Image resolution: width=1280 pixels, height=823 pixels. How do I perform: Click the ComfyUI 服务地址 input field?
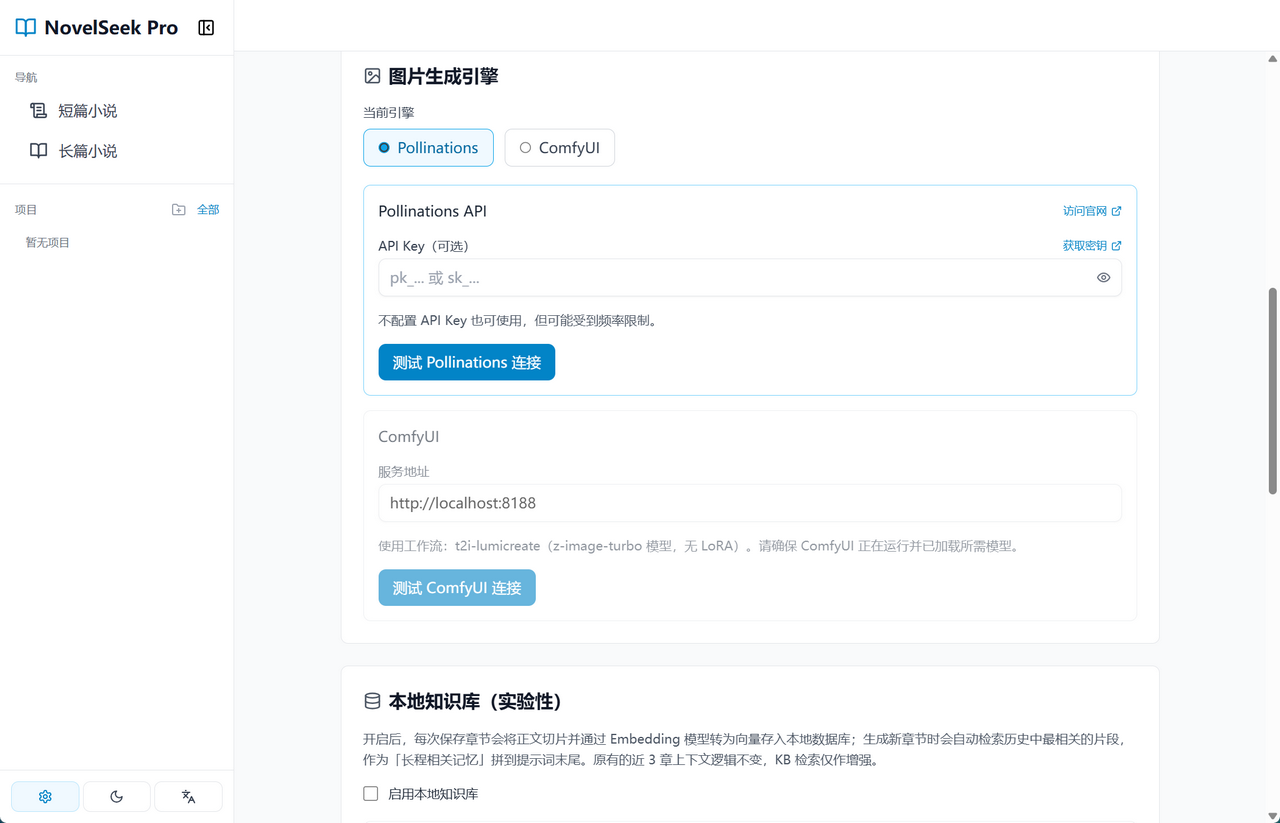pos(750,503)
